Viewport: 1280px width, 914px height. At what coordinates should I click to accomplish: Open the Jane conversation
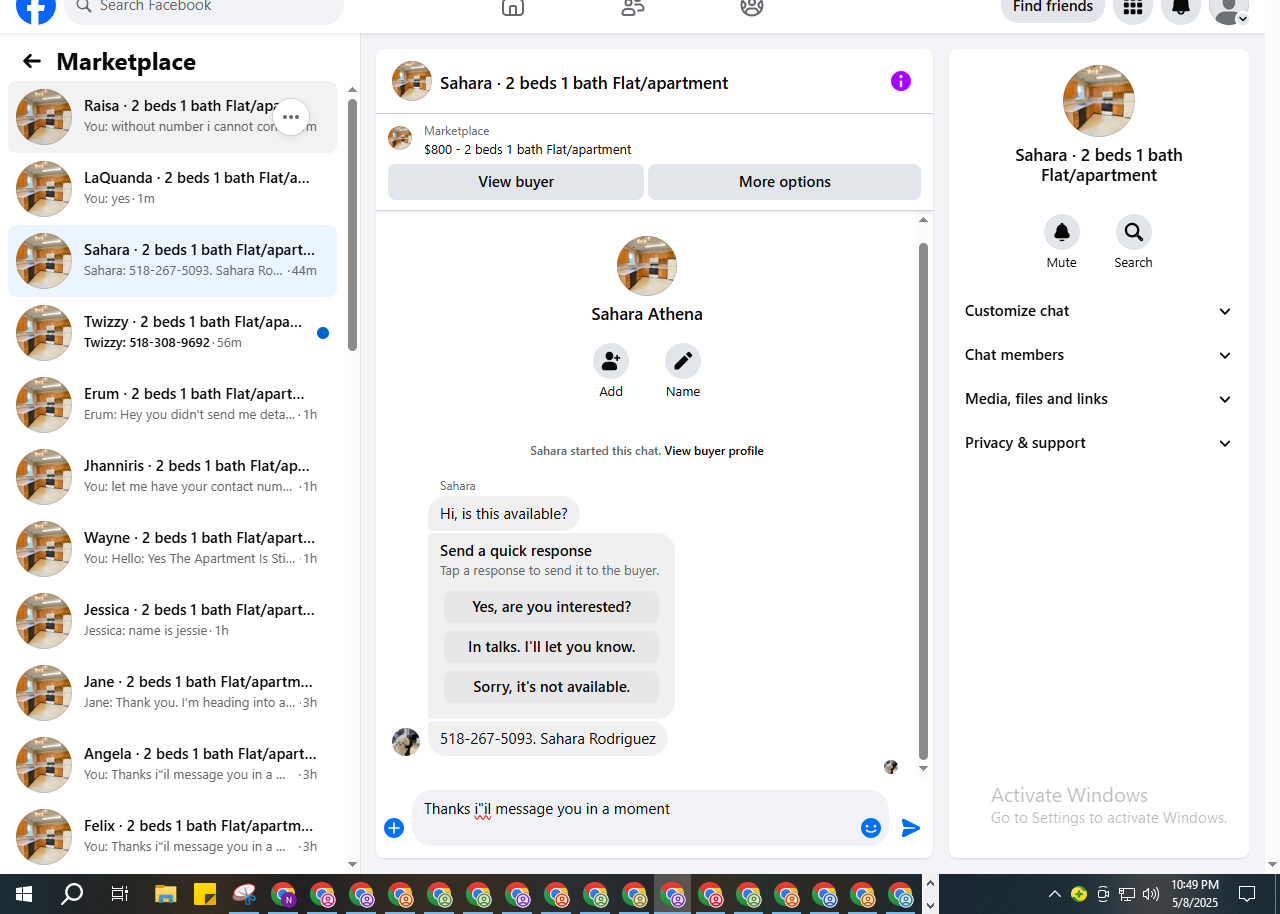(x=172, y=693)
